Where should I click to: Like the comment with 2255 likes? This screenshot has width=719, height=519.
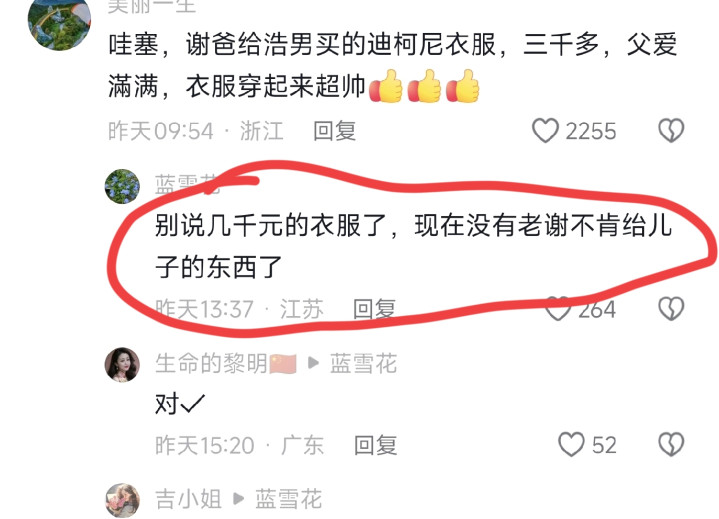pyautogui.click(x=545, y=131)
